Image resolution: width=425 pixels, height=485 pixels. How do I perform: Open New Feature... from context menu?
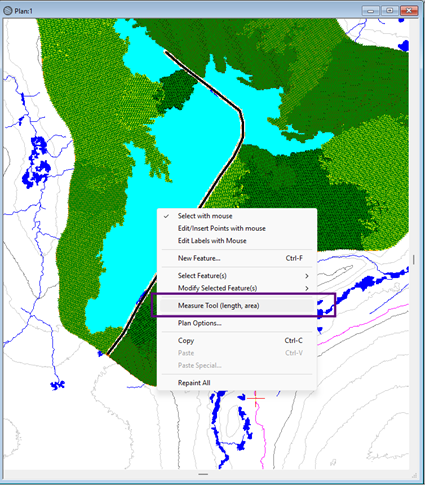(237, 258)
